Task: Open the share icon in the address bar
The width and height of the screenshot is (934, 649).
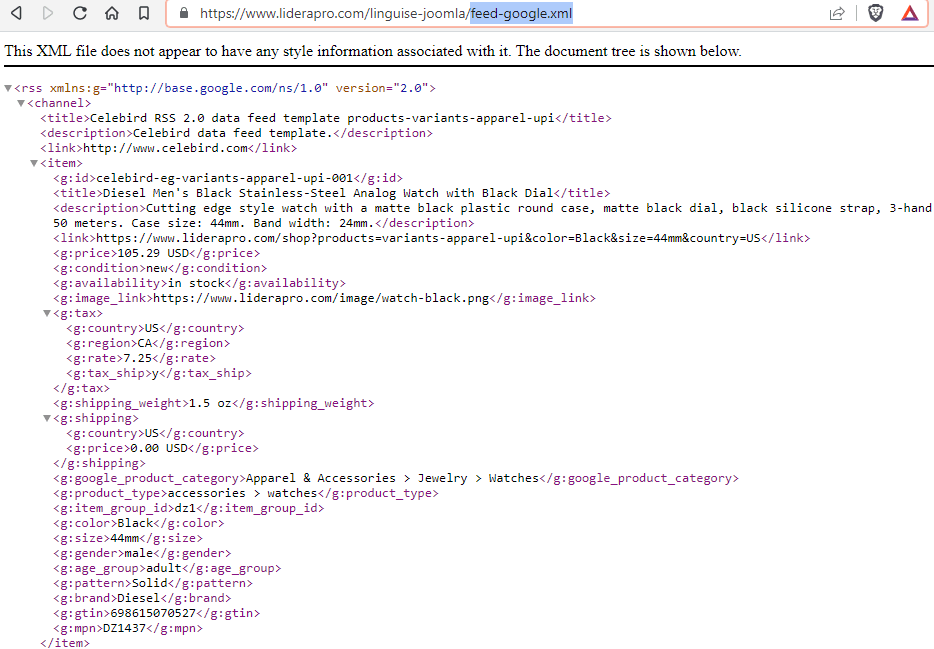Action: (x=837, y=13)
